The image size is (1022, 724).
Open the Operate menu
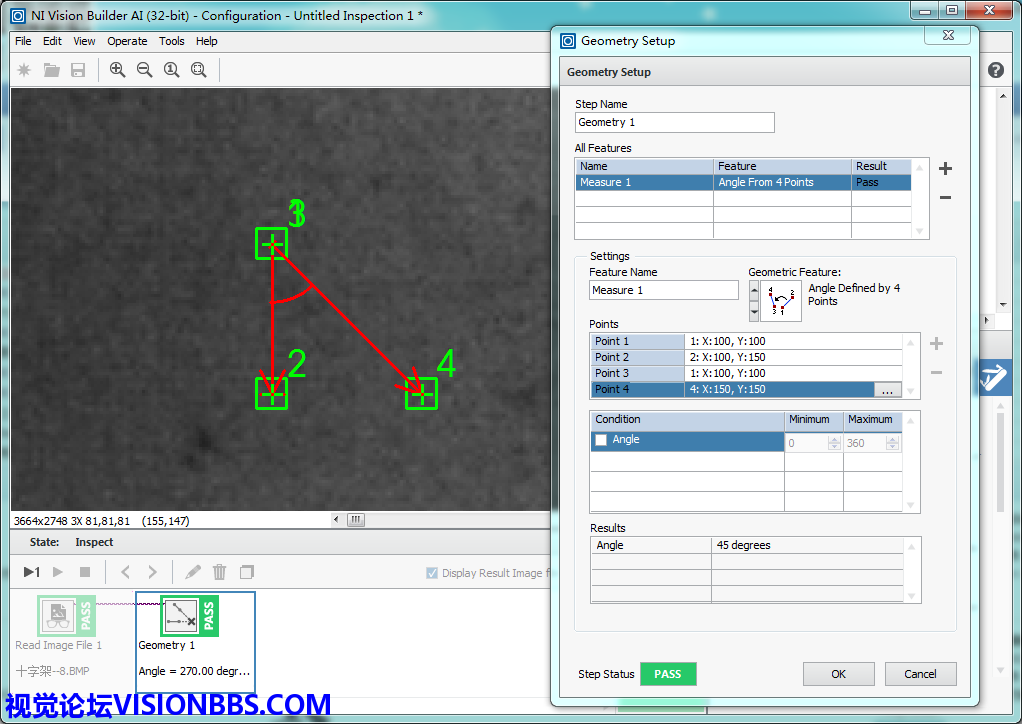[127, 41]
